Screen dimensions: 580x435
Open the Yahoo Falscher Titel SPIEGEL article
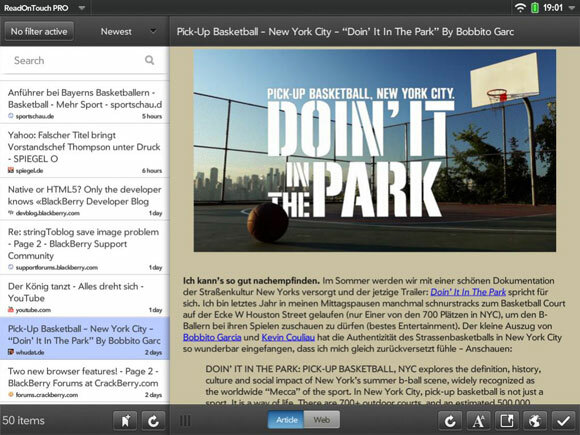85,152
